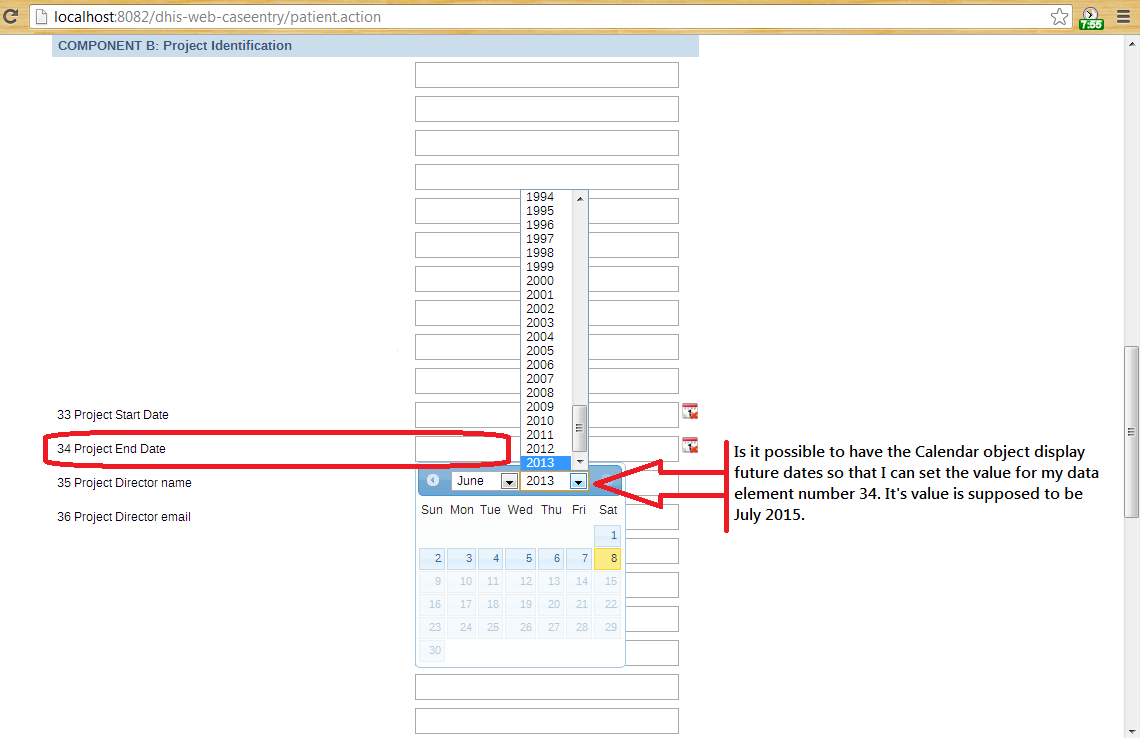The width and height of the screenshot is (1140, 738).
Task: Open the Chrome menu hamburger icon
Action: (x=1123, y=17)
